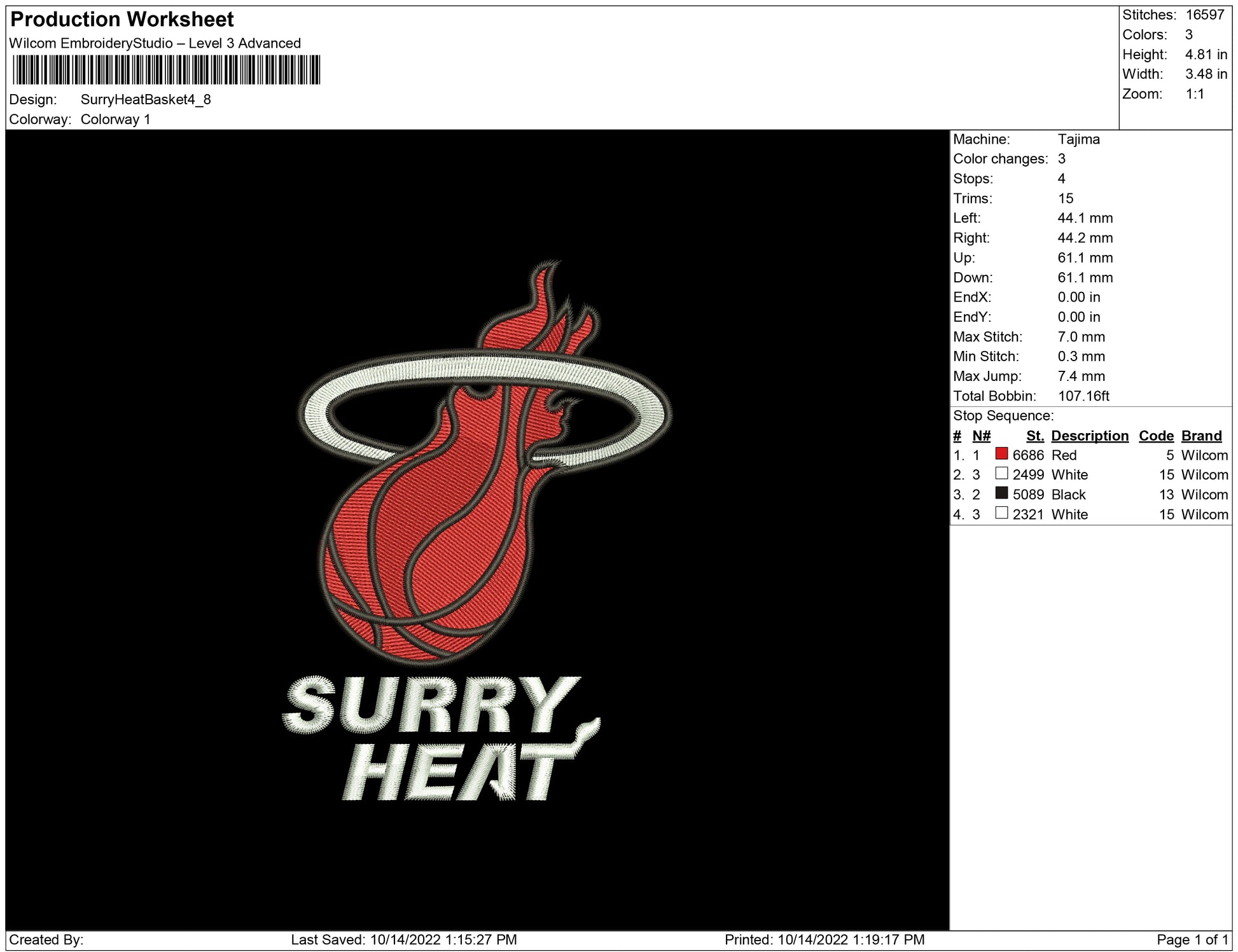Click the Page 1 of 1 label
1238x952 pixels.
1192,939
